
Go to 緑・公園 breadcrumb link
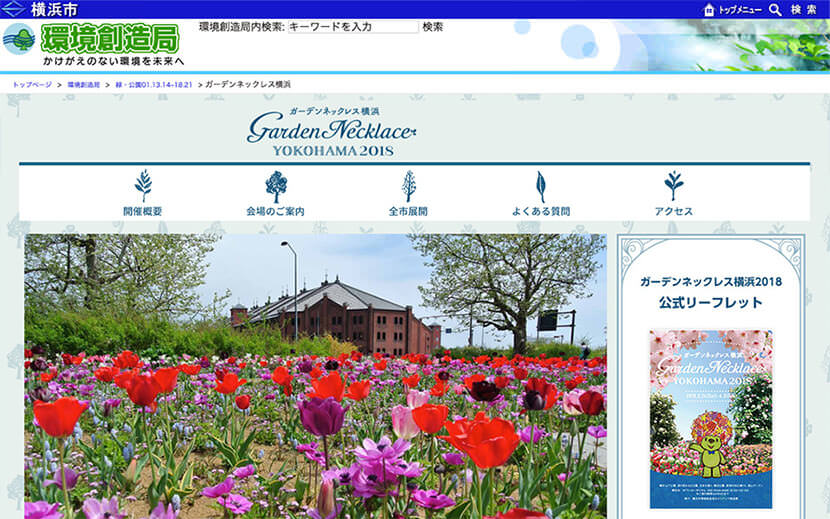tap(154, 85)
